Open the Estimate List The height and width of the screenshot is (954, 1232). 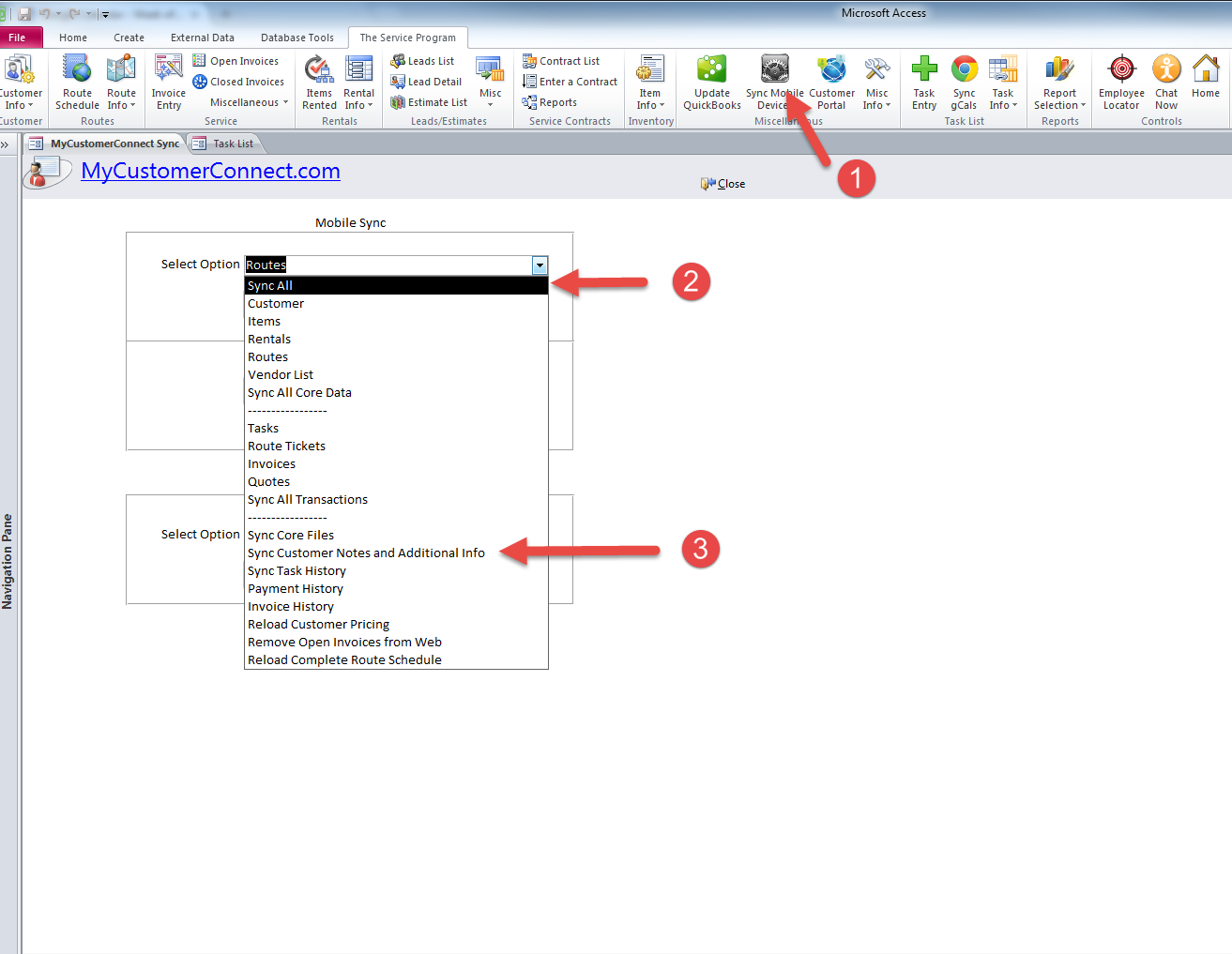tap(429, 102)
